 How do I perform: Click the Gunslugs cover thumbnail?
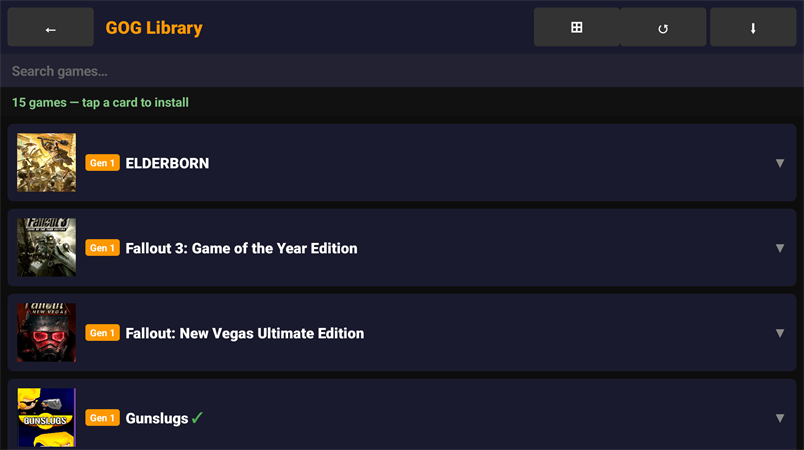pyautogui.click(x=46, y=418)
